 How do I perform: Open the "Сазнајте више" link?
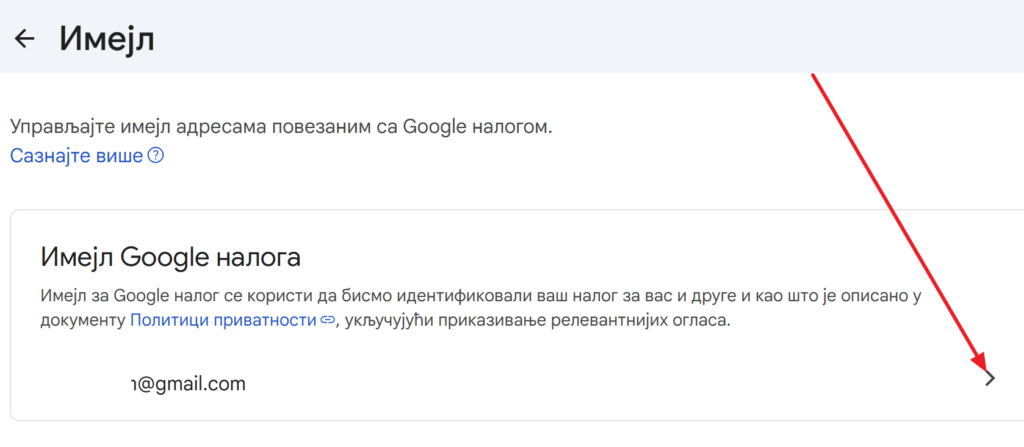(76, 157)
